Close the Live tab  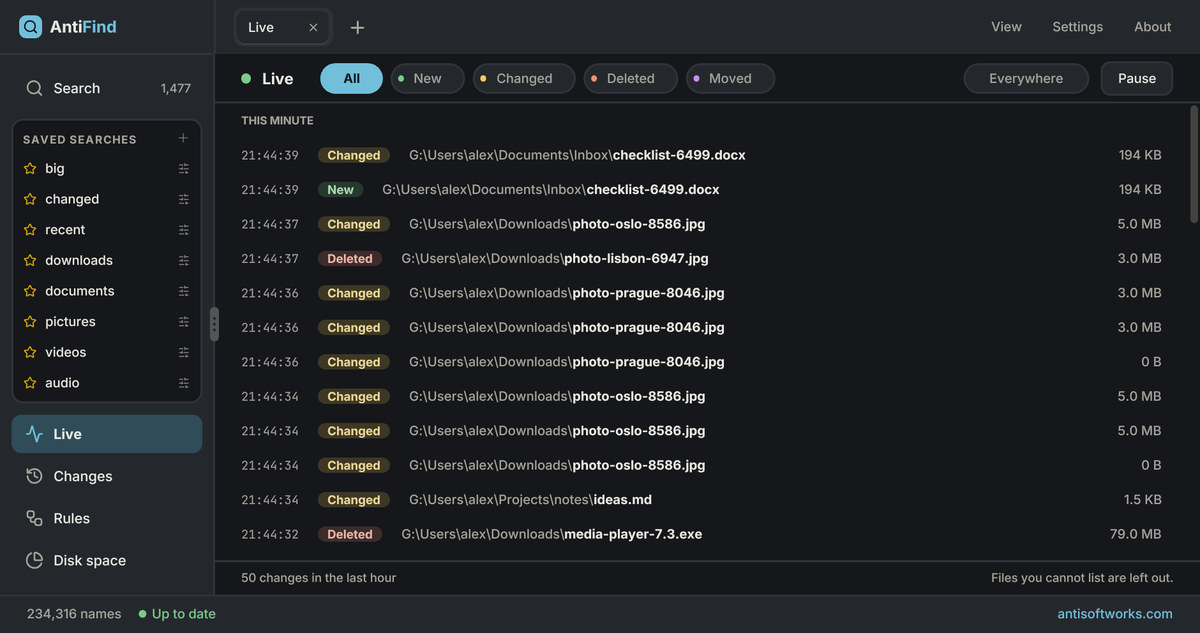[313, 27]
